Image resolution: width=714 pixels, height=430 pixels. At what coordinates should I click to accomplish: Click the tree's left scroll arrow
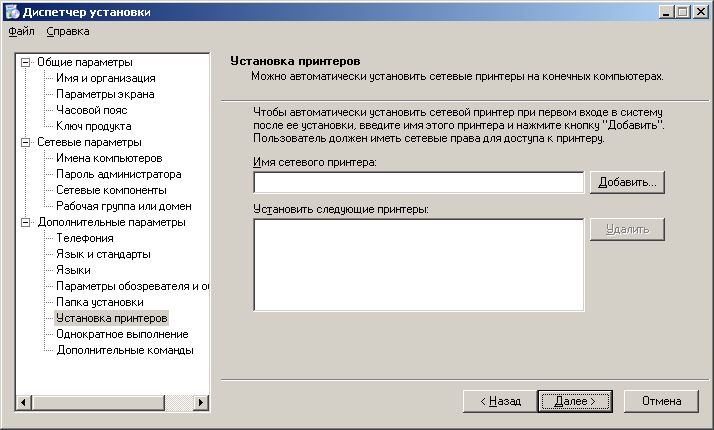[23, 403]
